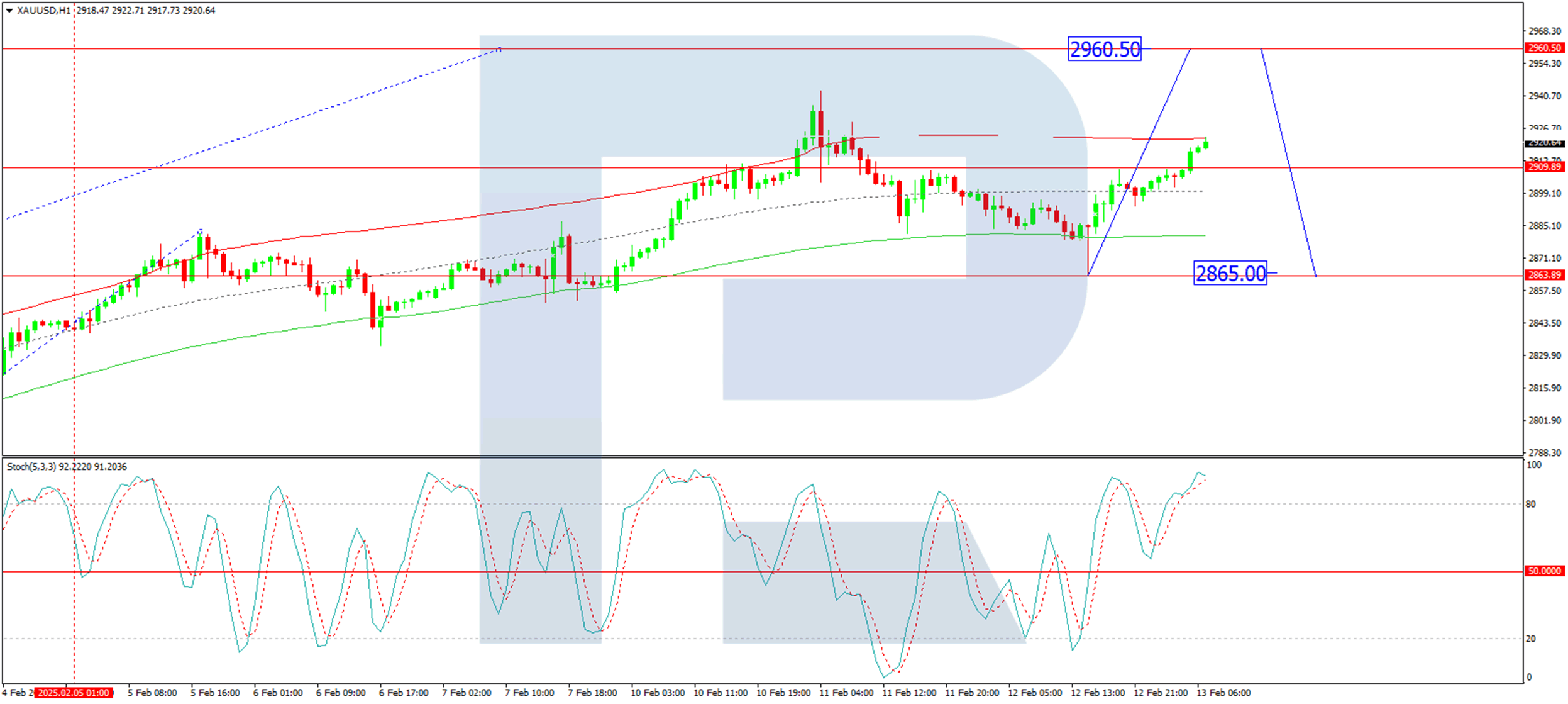Click the red 2863.89 axis price tag
This screenshot has width=1568, height=704.
point(1543,275)
